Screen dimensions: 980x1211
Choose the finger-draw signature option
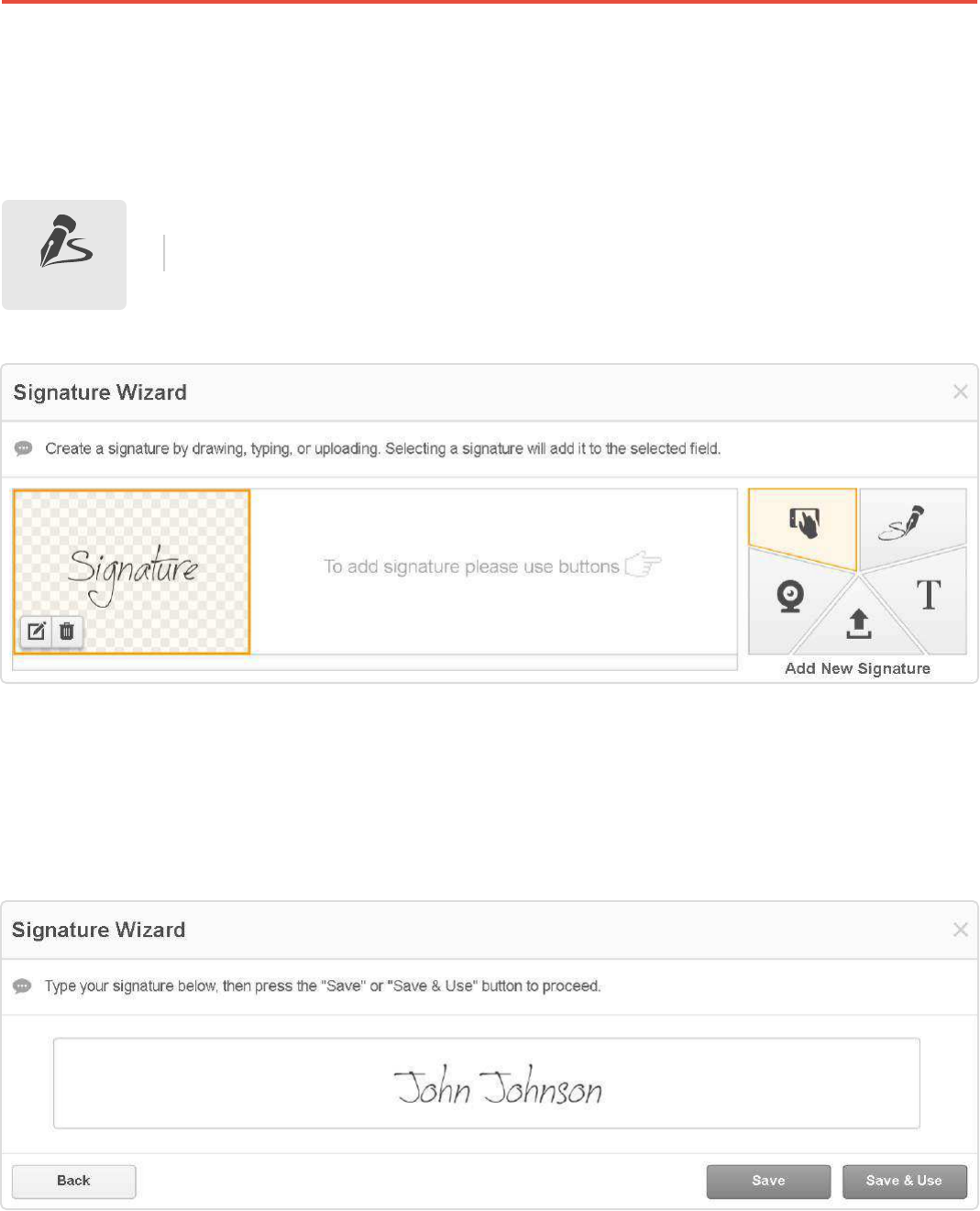coord(804,523)
